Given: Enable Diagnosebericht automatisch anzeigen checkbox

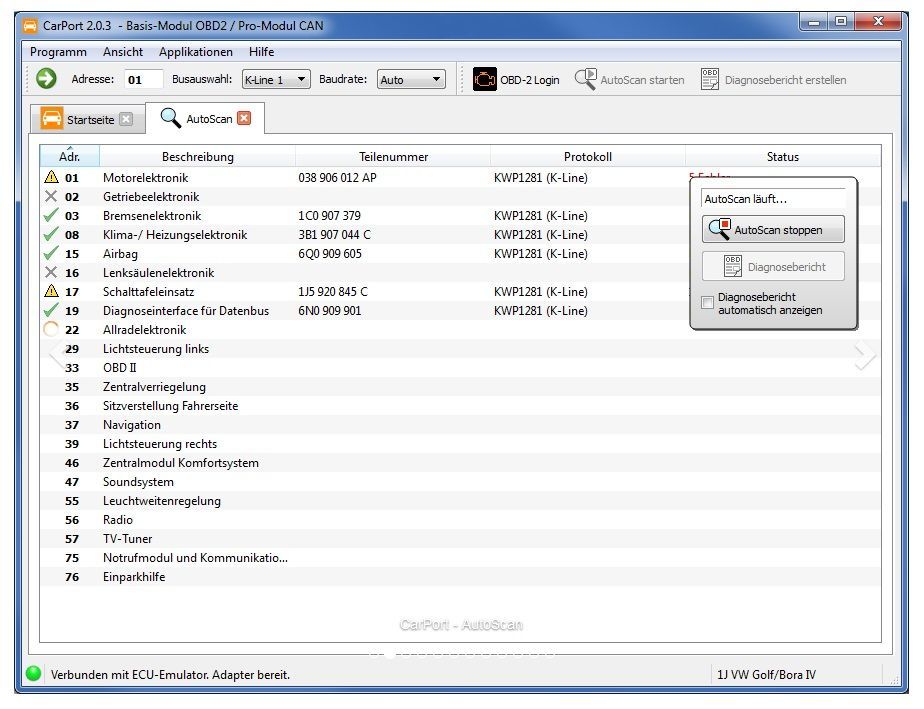Looking at the screenshot, I should click(708, 303).
